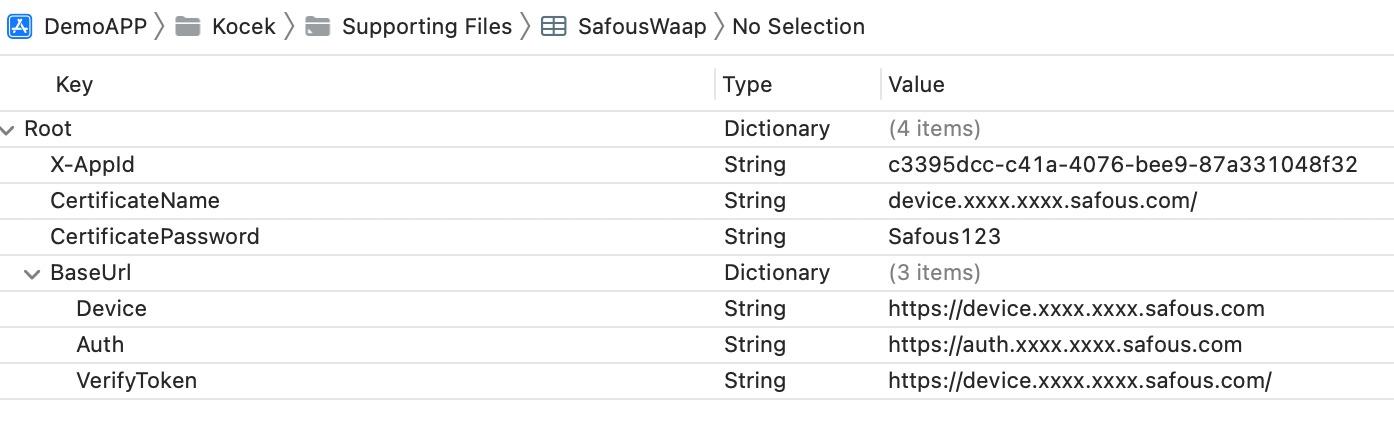Open the String type of Auth row

point(755,345)
